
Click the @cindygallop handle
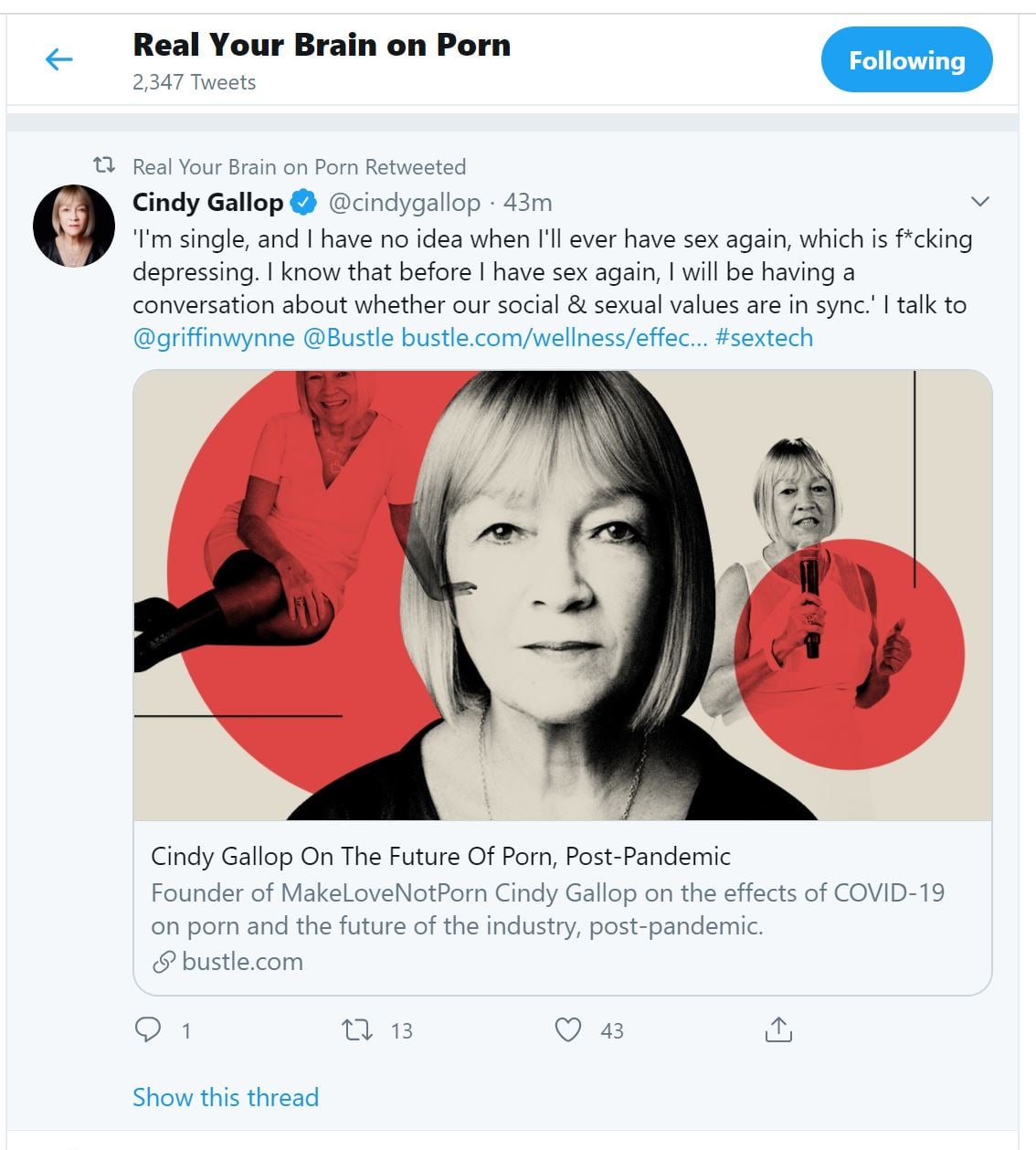pyautogui.click(x=404, y=202)
